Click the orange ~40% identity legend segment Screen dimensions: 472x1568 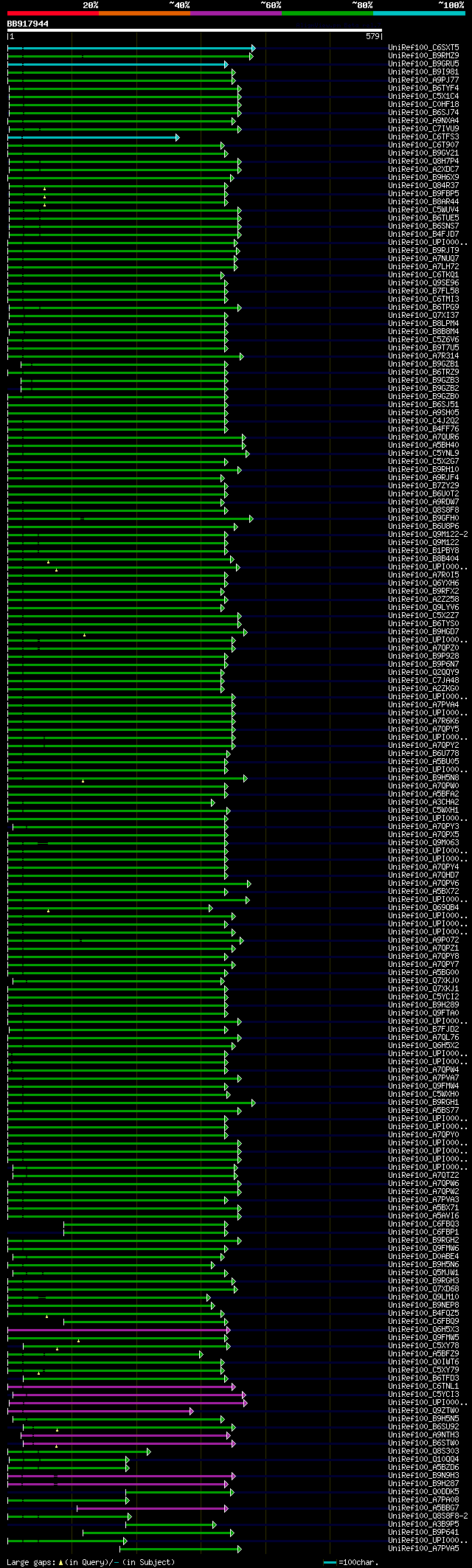click(145, 13)
